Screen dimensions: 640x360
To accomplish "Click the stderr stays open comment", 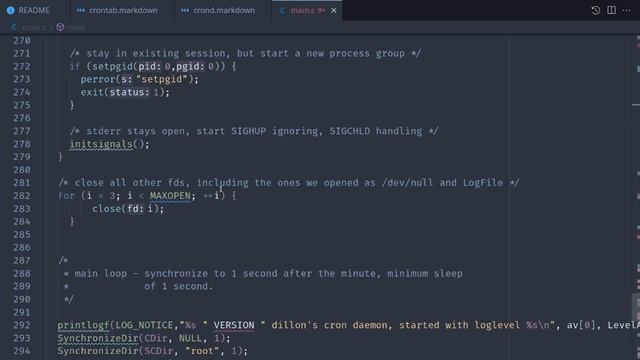I will tap(254, 131).
